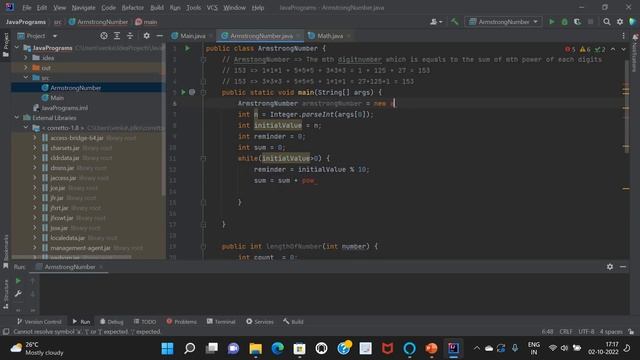
Task: Open the Structure side tool window
Action: [x=6, y=294]
